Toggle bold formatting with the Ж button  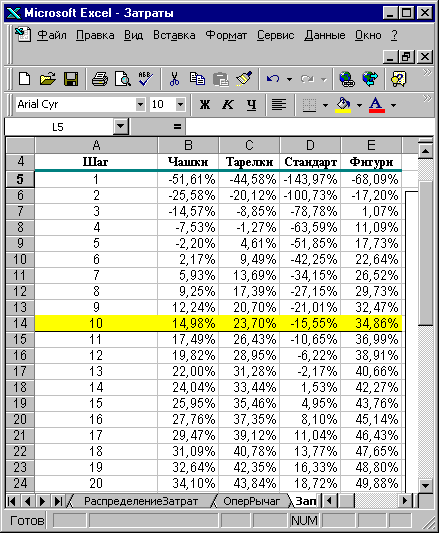click(205, 105)
